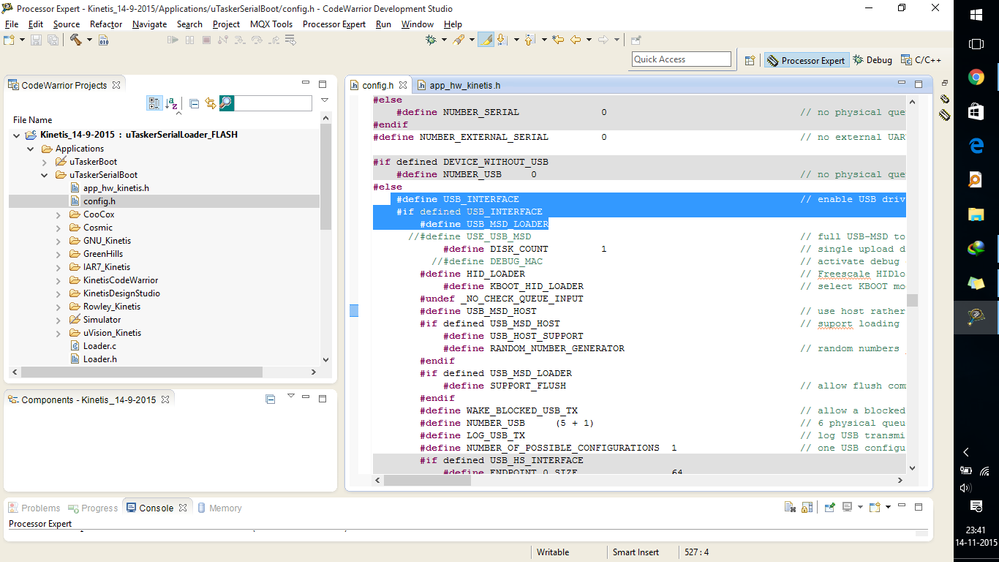Click the build hammer icon in toolbar
The width and height of the screenshot is (999, 562).
point(75,40)
